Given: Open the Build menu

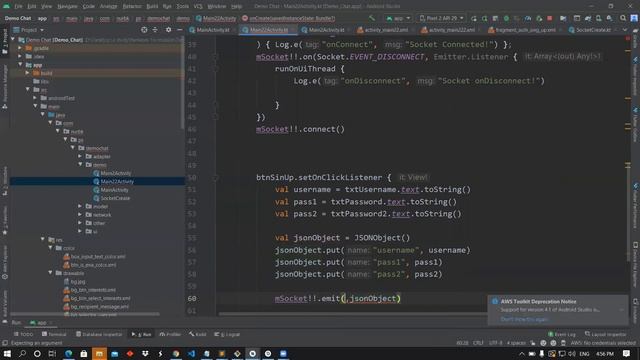Looking at the screenshot, I should (x=152, y=6).
